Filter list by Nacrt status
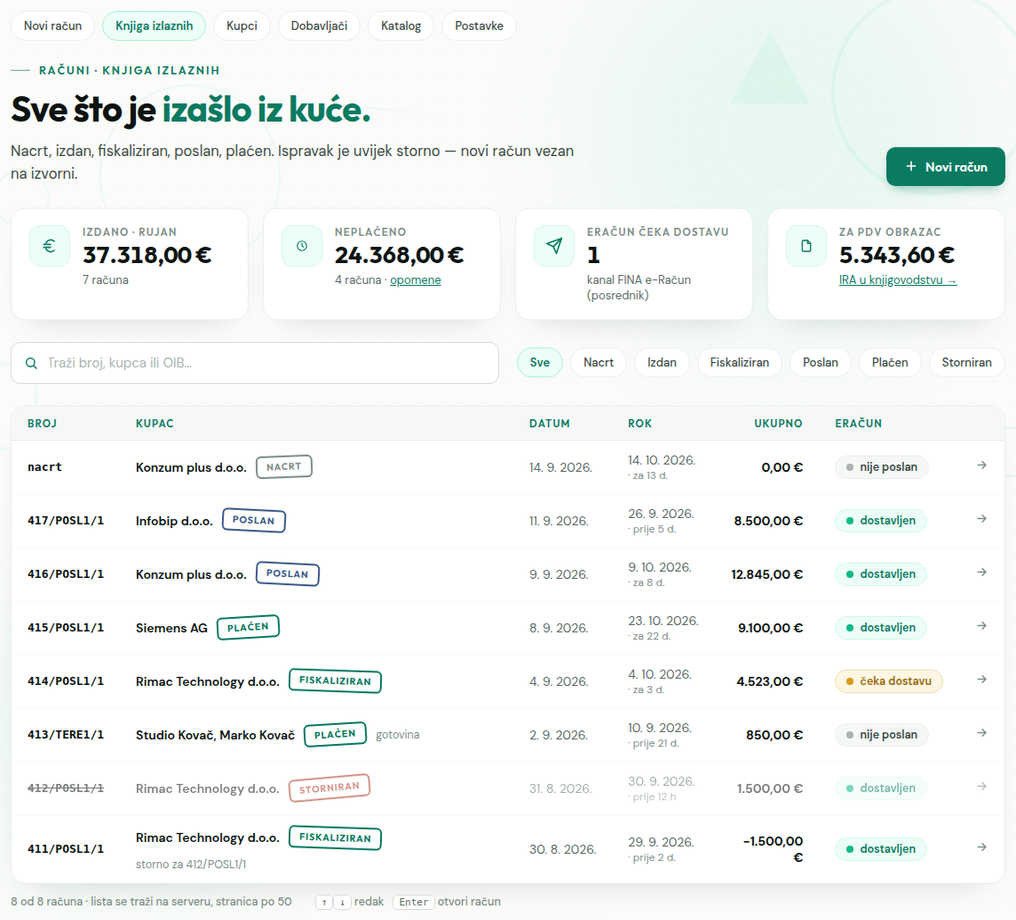Image resolution: width=1016 pixels, height=920 pixels. point(598,363)
